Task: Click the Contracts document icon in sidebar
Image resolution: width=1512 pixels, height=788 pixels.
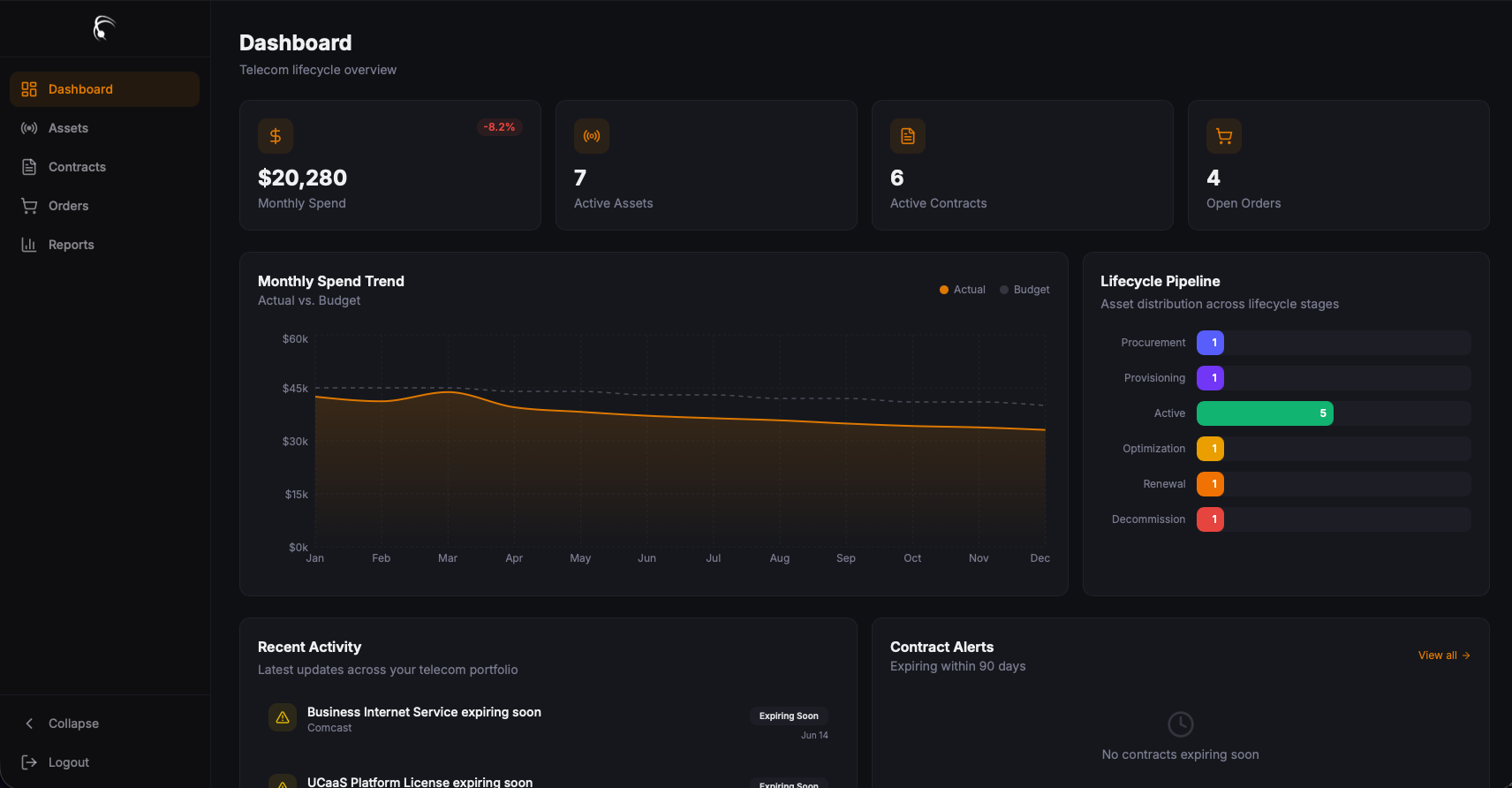Action: pos(29,167)
